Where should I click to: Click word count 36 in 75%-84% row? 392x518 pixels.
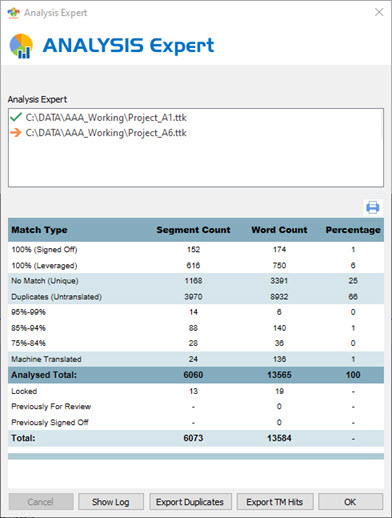point(279,343)
